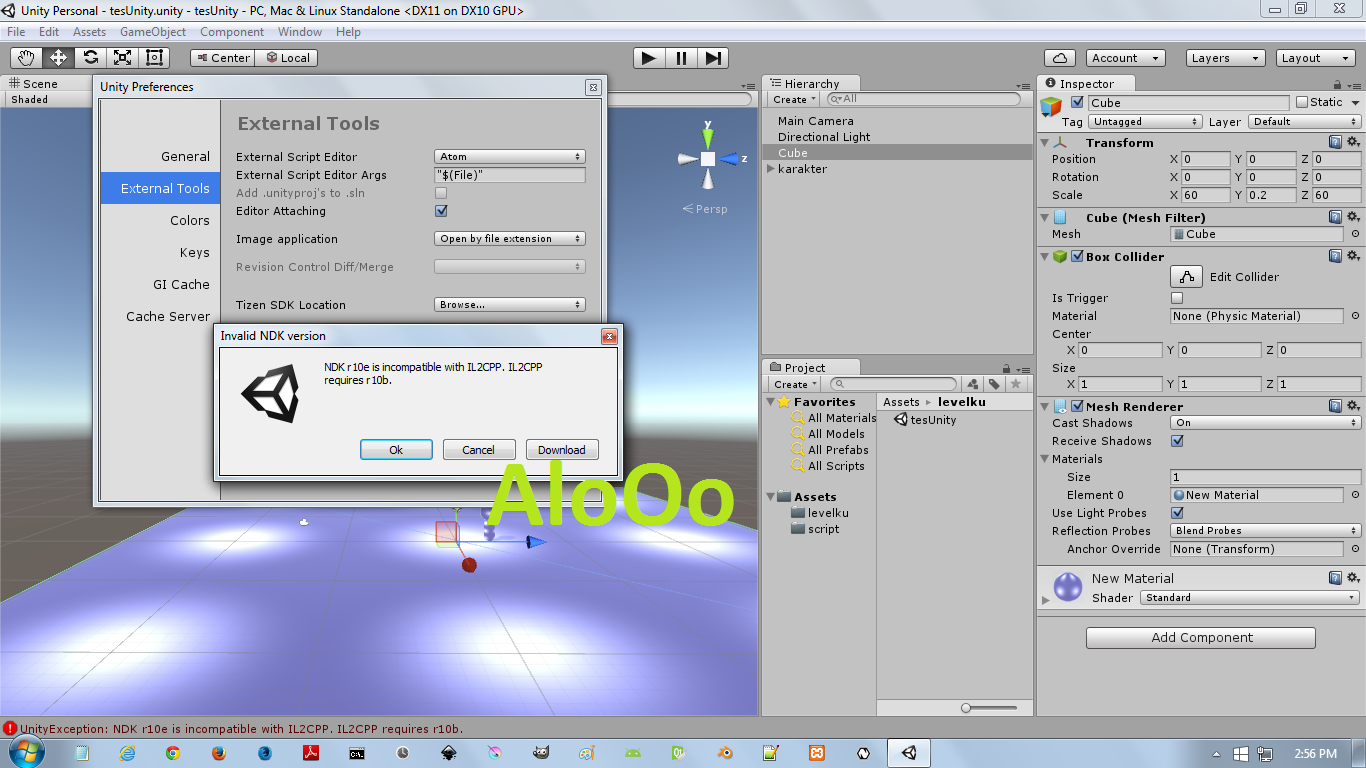Select the Hand tool in Unity toolbar
Screen dimensions: 1366x768
(26, 58)
